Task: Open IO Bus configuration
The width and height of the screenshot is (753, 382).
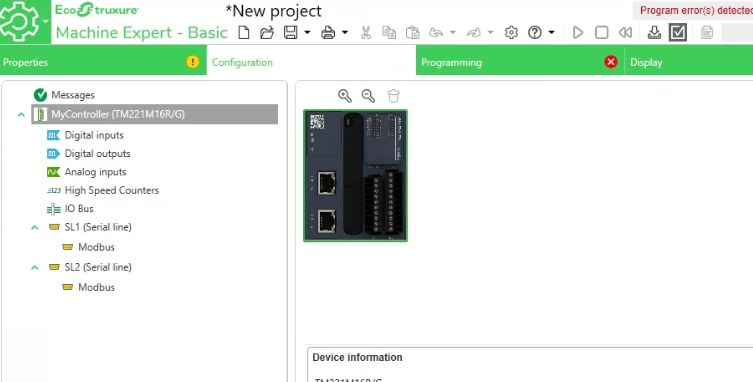Action: (x=79, y=209)
